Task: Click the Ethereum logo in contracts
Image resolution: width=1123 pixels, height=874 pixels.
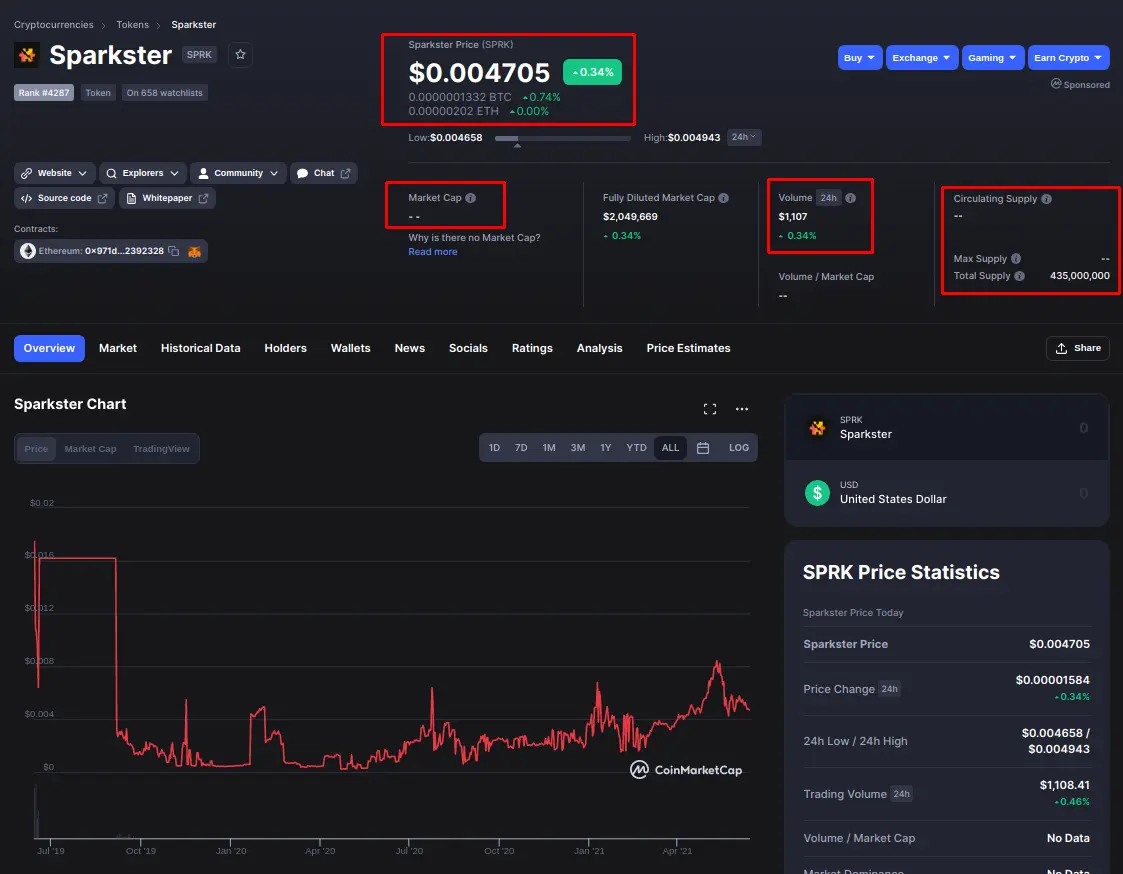Action: pos(28,251)
